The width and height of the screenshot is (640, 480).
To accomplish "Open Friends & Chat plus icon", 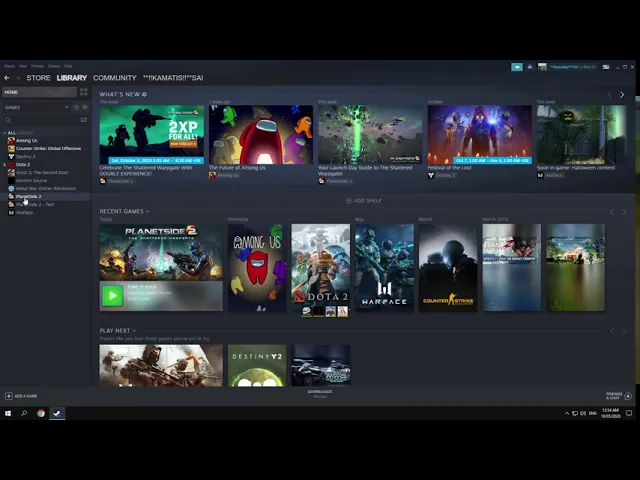I will coord(628,396).
